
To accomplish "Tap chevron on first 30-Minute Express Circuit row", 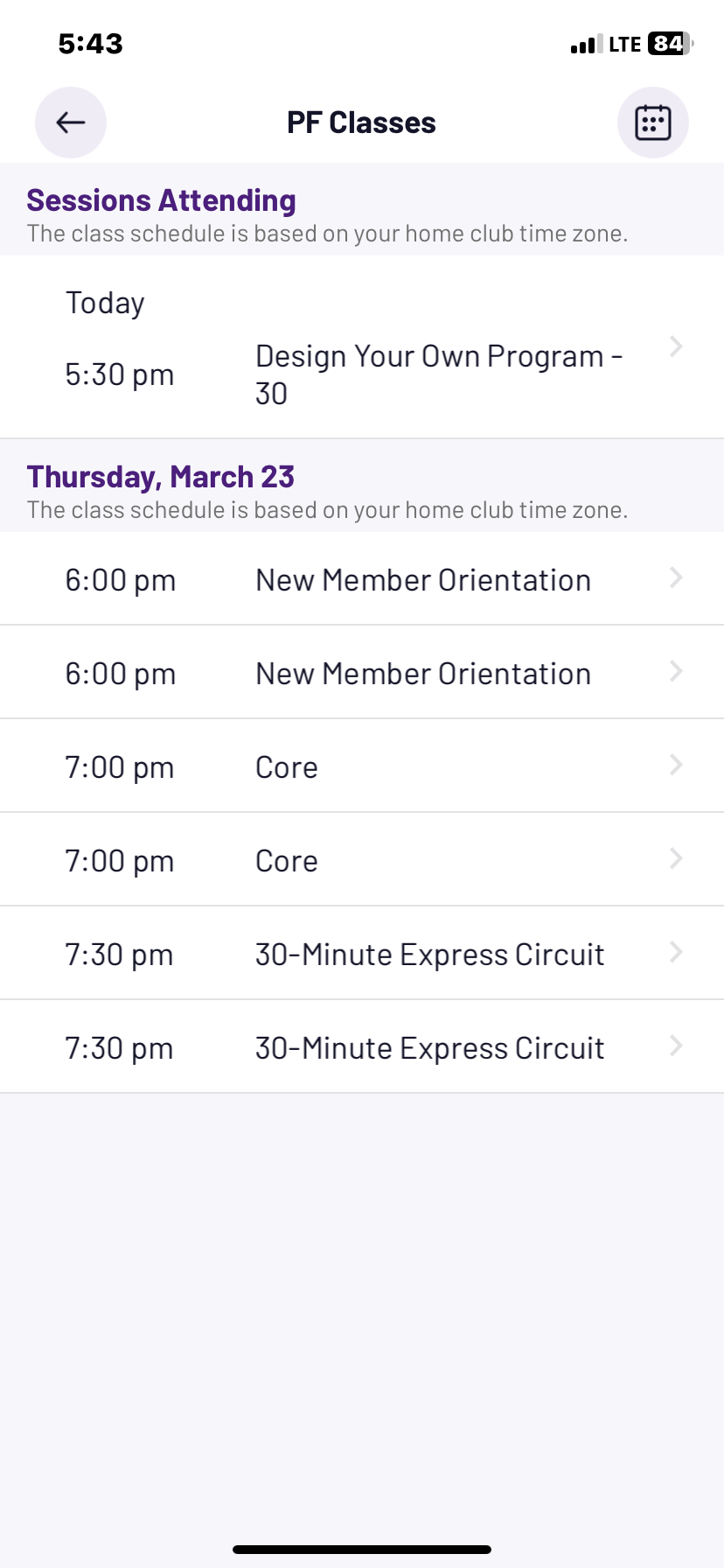I will pos(676,952).
